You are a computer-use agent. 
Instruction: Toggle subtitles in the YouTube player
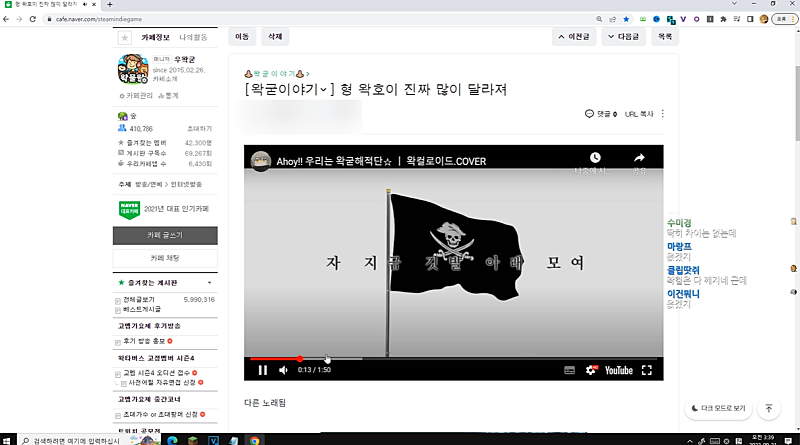(569, 370)
